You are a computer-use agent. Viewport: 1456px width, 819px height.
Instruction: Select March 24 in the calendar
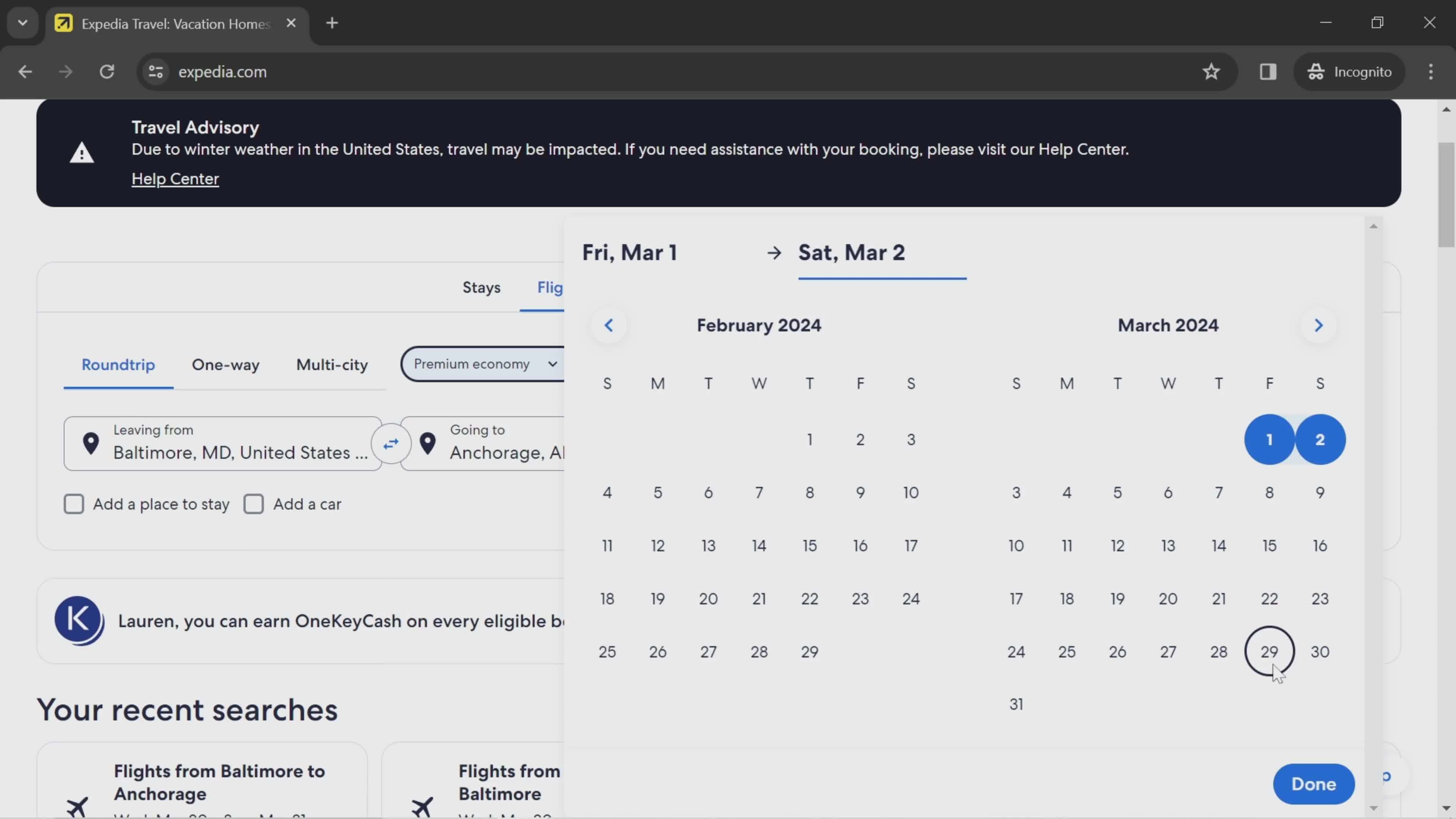pos(1016,651)
